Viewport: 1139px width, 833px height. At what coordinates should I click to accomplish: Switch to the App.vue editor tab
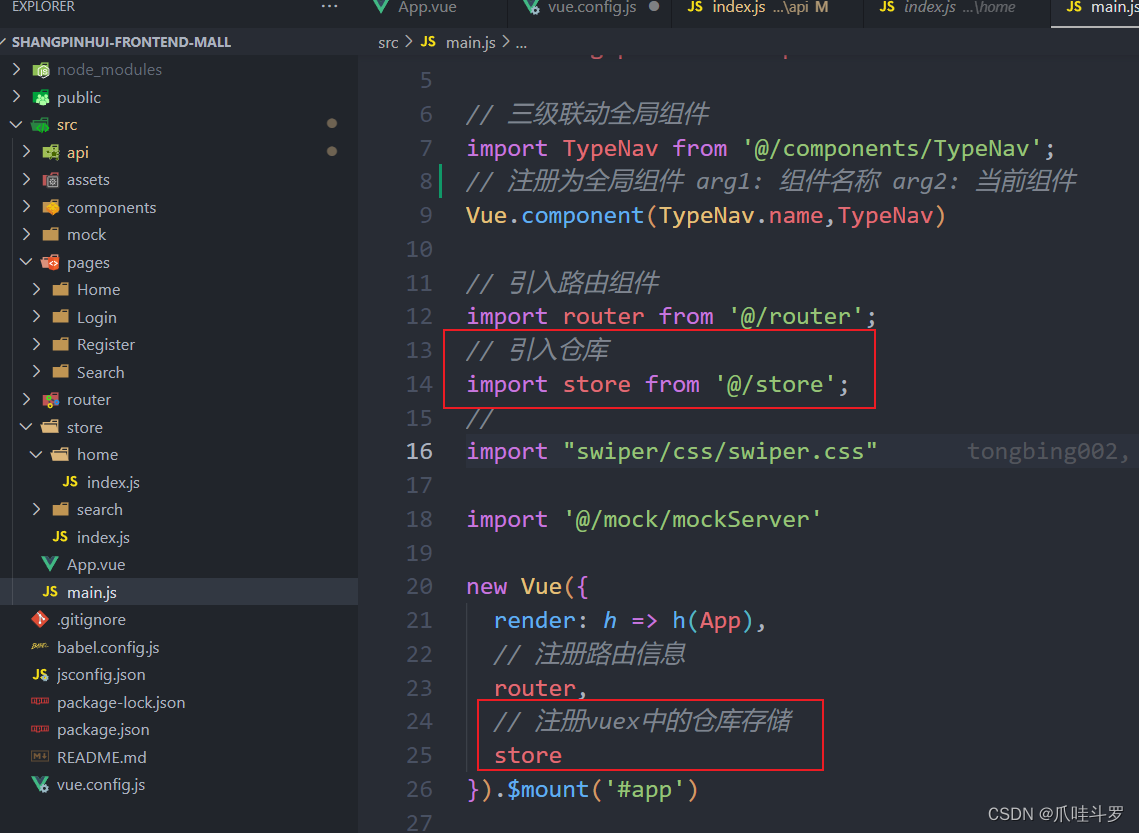click(427, 7)
